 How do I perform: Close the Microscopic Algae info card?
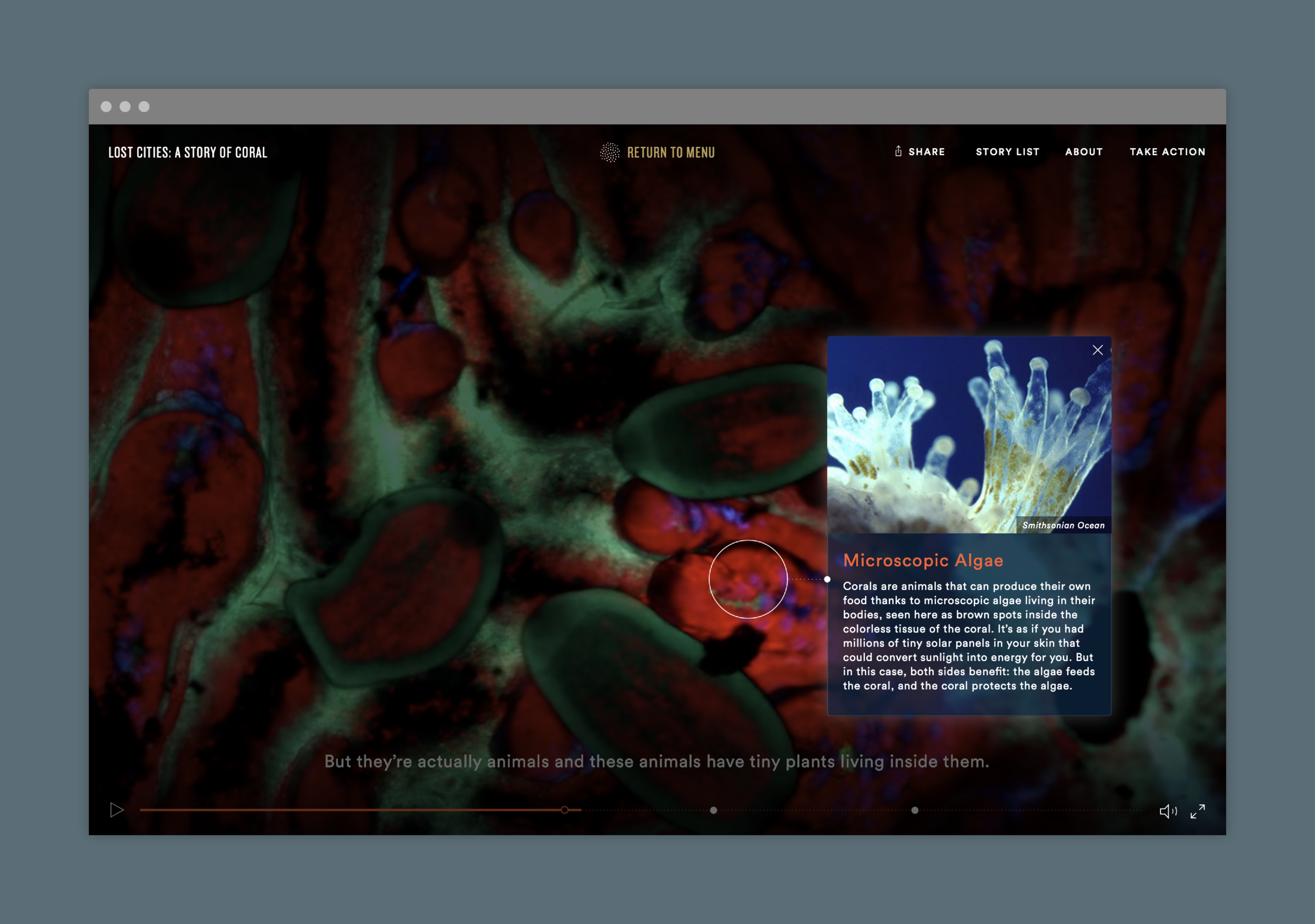1097,350
